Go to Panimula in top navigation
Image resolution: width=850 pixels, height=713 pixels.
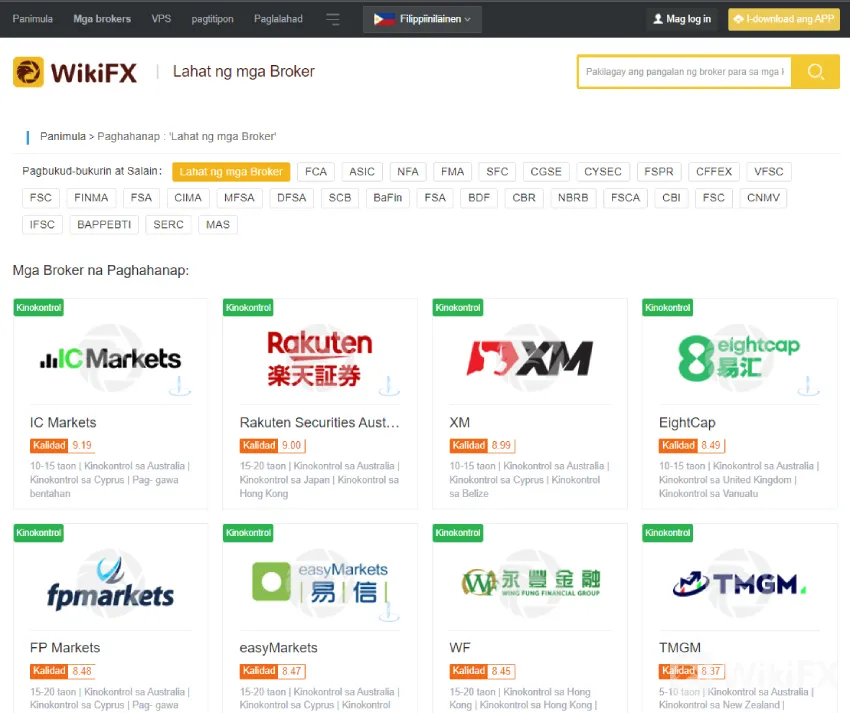pyautogui.click(x=33, y=19)
